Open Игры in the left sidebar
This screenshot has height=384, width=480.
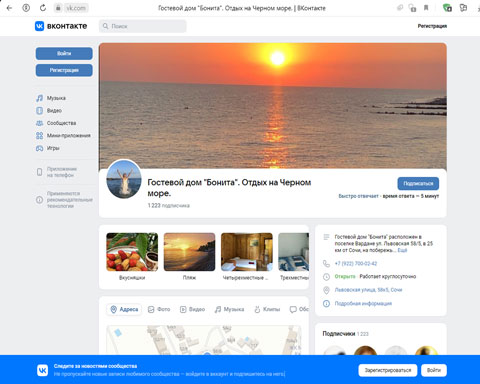(53, 148)
